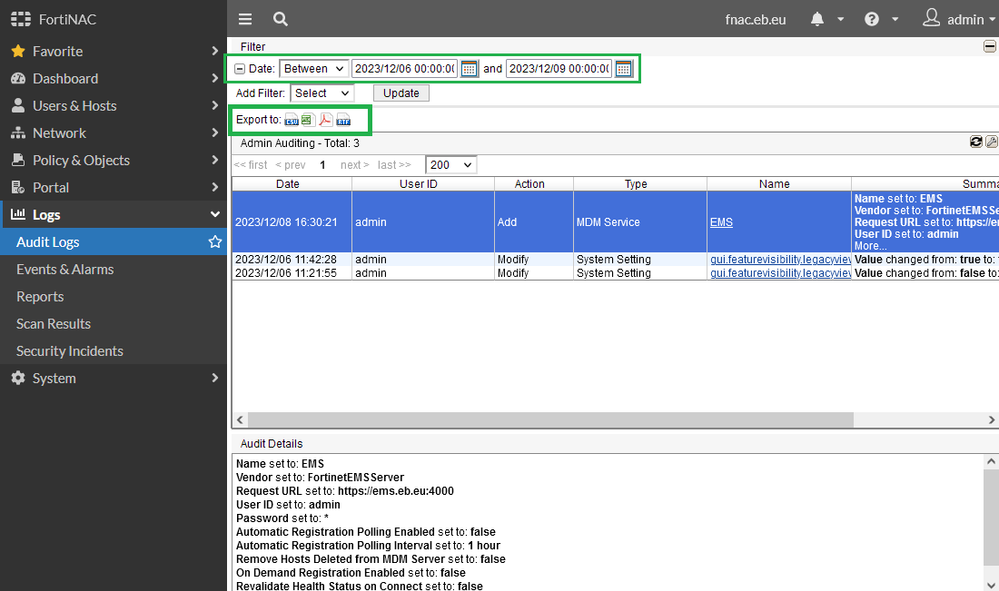Export audit logs to CSV
This screenshot has width=999, height=591.
click(292, 120)
